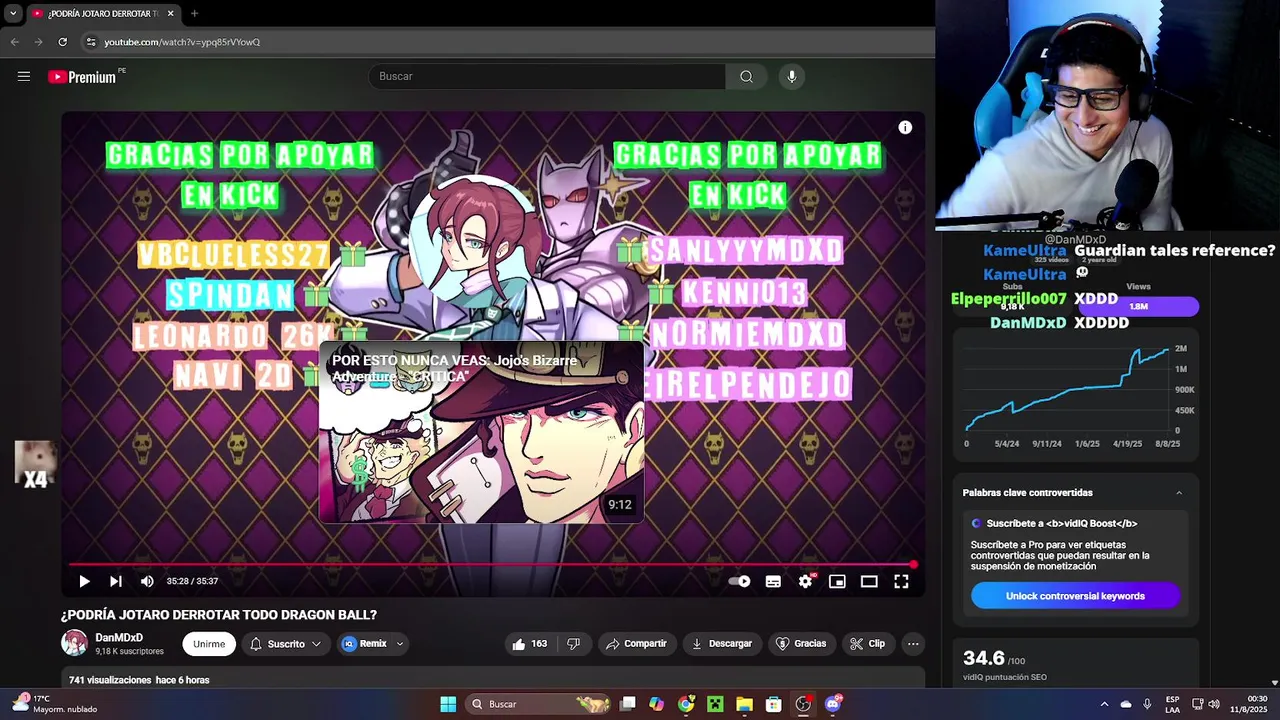1280x720 pixels.
Task: Show hidden system tray icons chevron
Action: tap(1104, 704)
